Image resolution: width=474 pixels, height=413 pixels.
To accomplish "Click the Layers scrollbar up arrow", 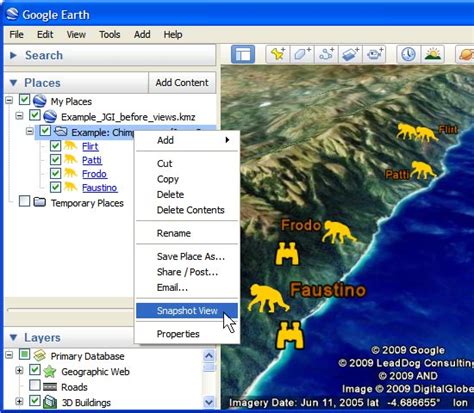I will pyautogui.click(x=209, y=356).
